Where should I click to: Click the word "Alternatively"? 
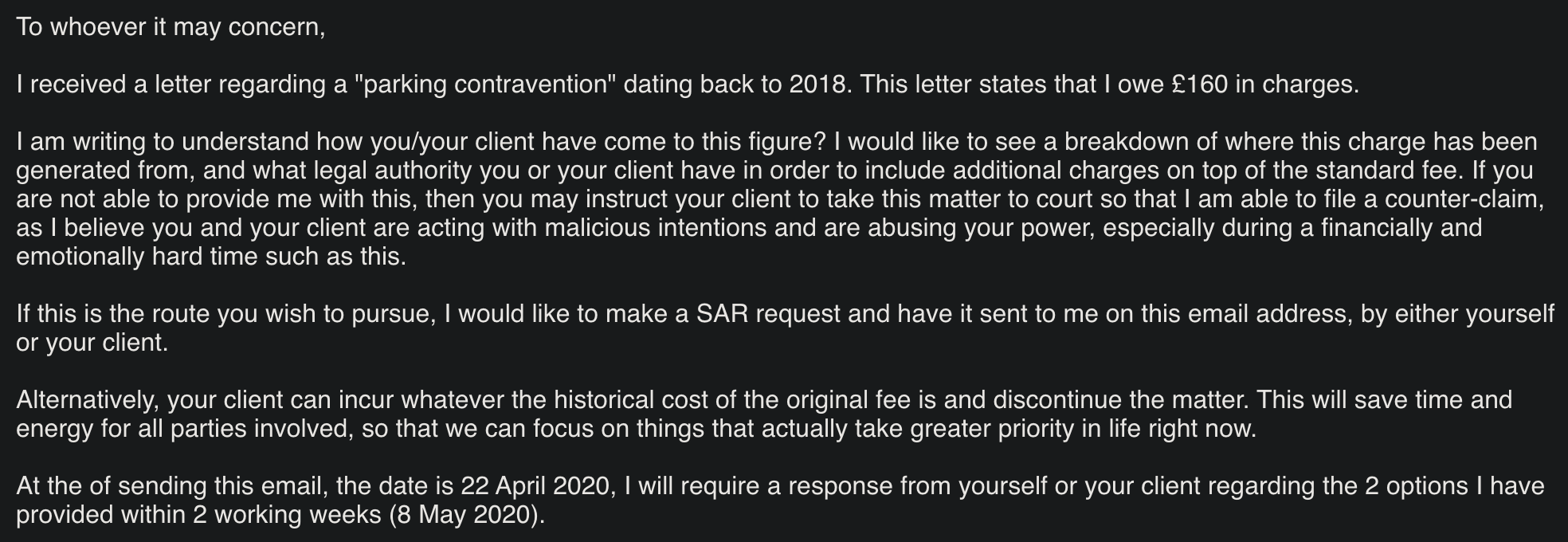88,400
